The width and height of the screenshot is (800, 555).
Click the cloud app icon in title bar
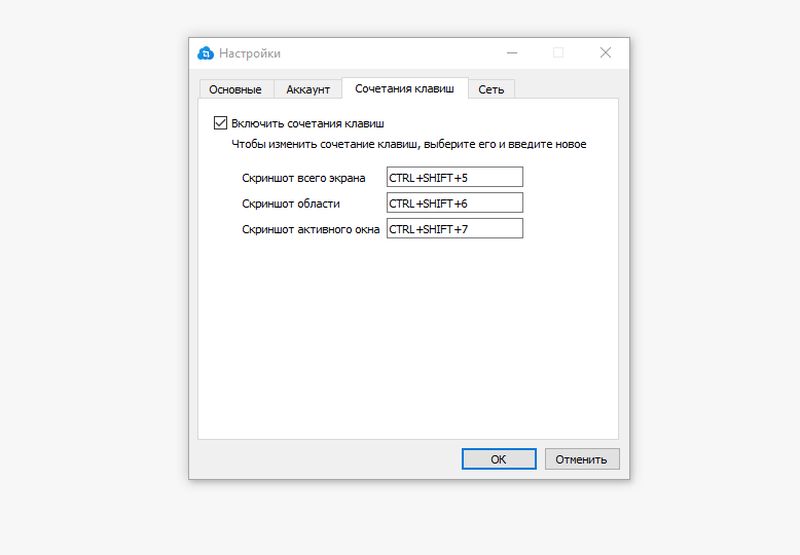point(207,53)
